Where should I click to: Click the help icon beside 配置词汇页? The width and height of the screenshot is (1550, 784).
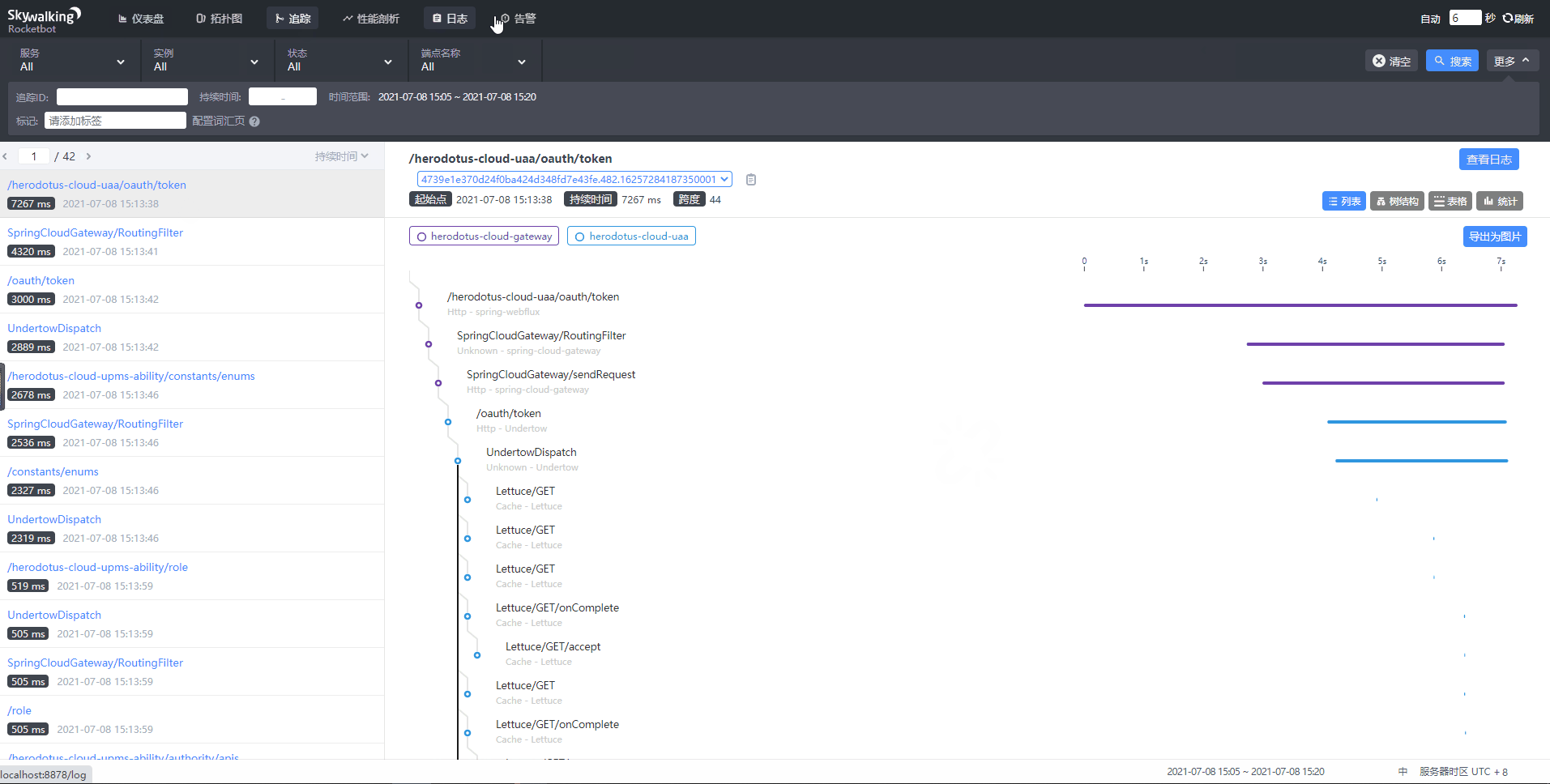click(254, 121)
